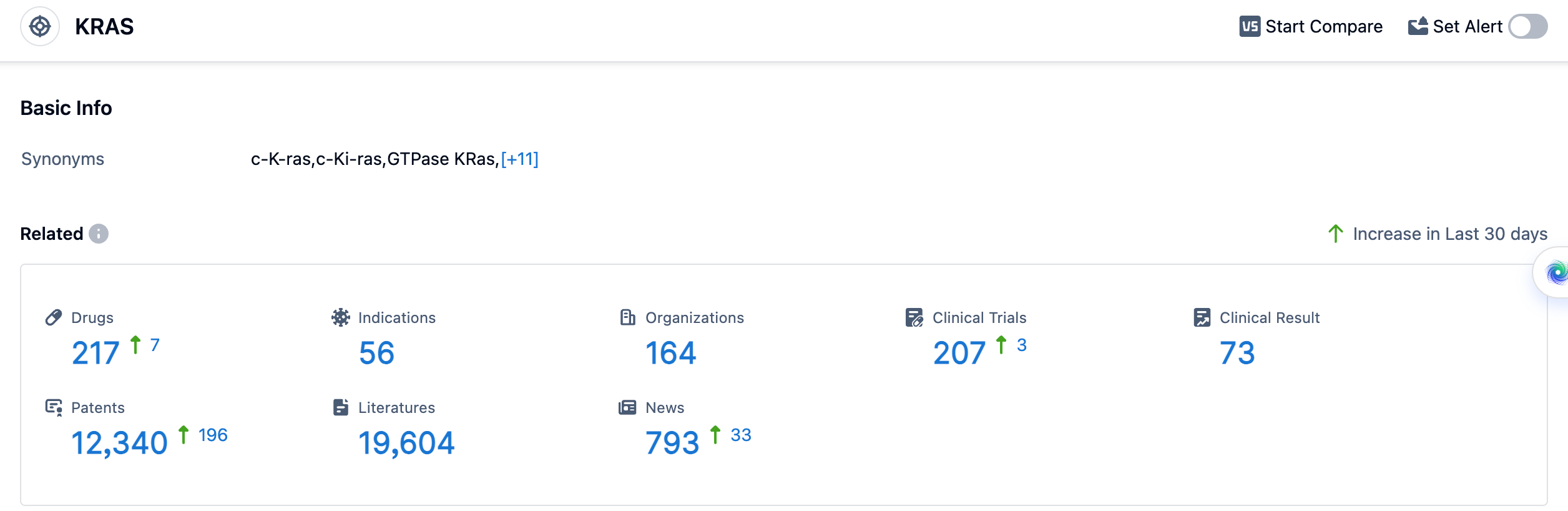Click the KRAS target icon
The height and width of the screenshot is (511, 1568).
(40, 27)
